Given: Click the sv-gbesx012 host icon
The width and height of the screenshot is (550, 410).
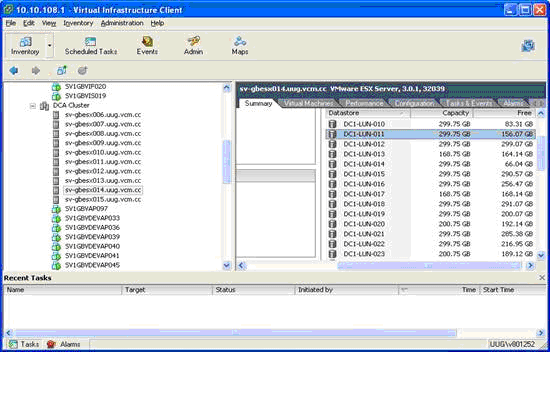Looking at the screenshot, I should pos(56,171).
